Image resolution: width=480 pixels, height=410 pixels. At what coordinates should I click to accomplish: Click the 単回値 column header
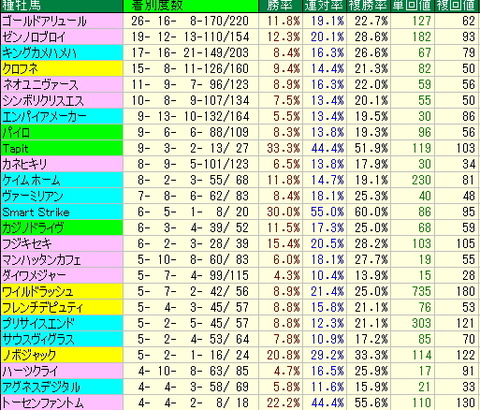click(x=412, y=5)
